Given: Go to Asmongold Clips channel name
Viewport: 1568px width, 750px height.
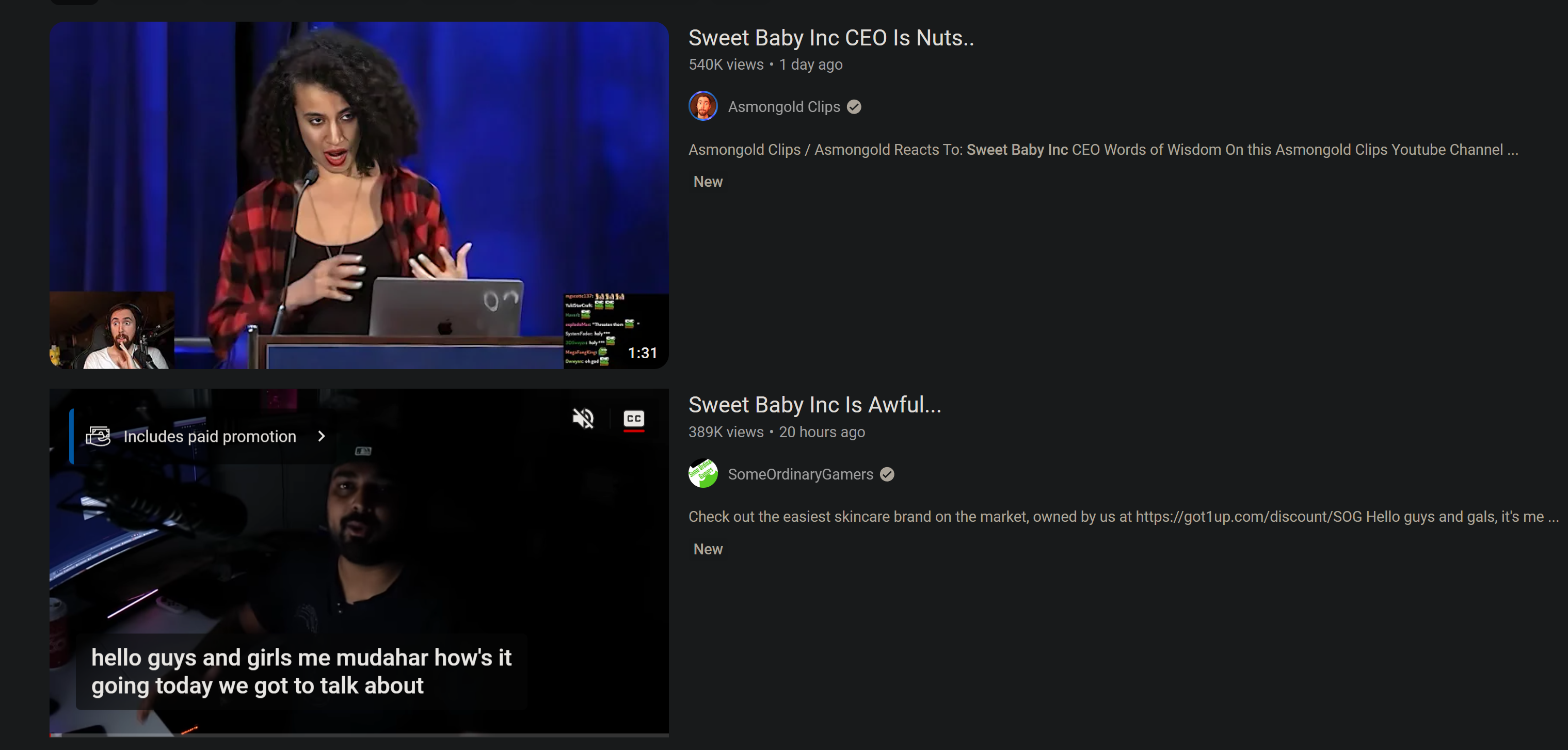Looking at the screenshot, I should [783, 107].
